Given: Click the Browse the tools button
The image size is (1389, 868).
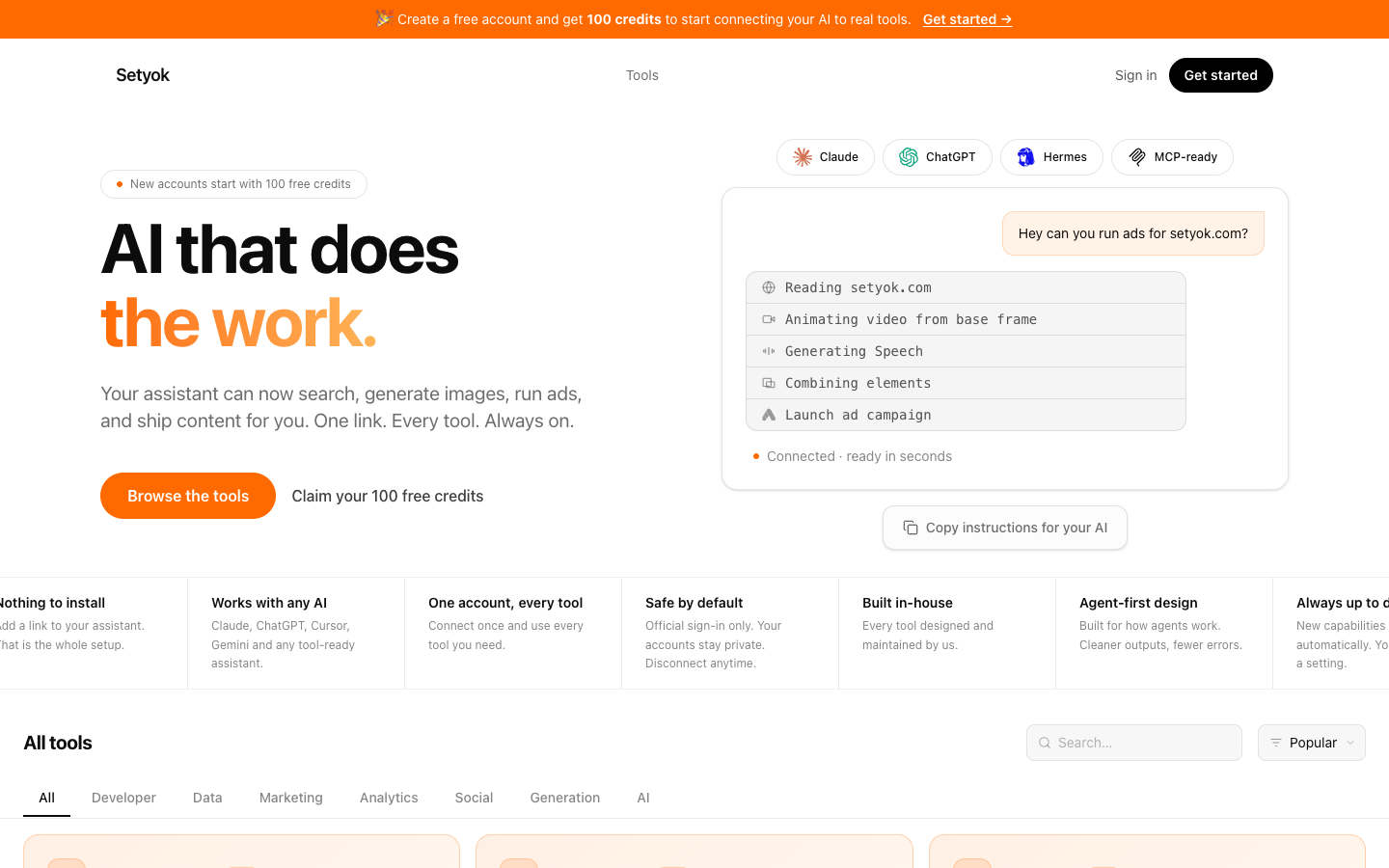Looking at the screenshot, I should (x=188, y=496).
